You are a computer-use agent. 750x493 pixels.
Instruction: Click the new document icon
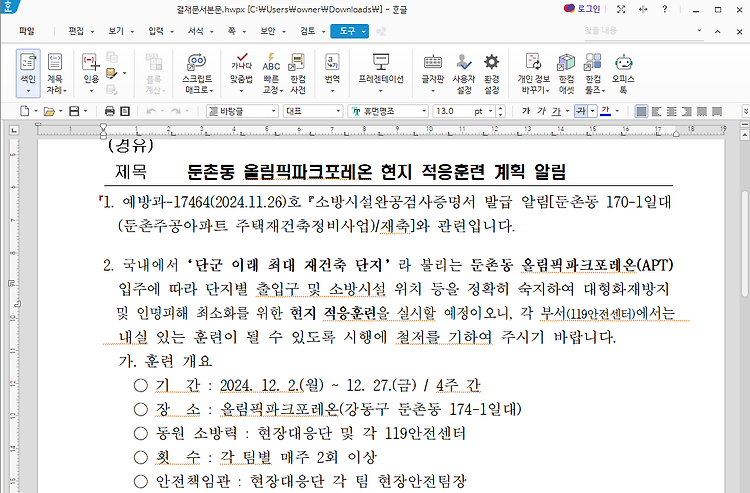tap(24, 111)
